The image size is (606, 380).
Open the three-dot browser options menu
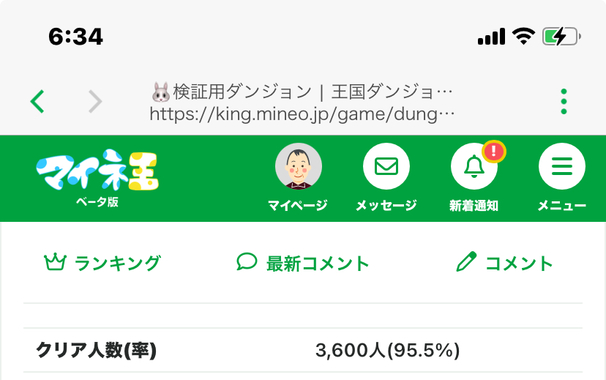(564, 101)
